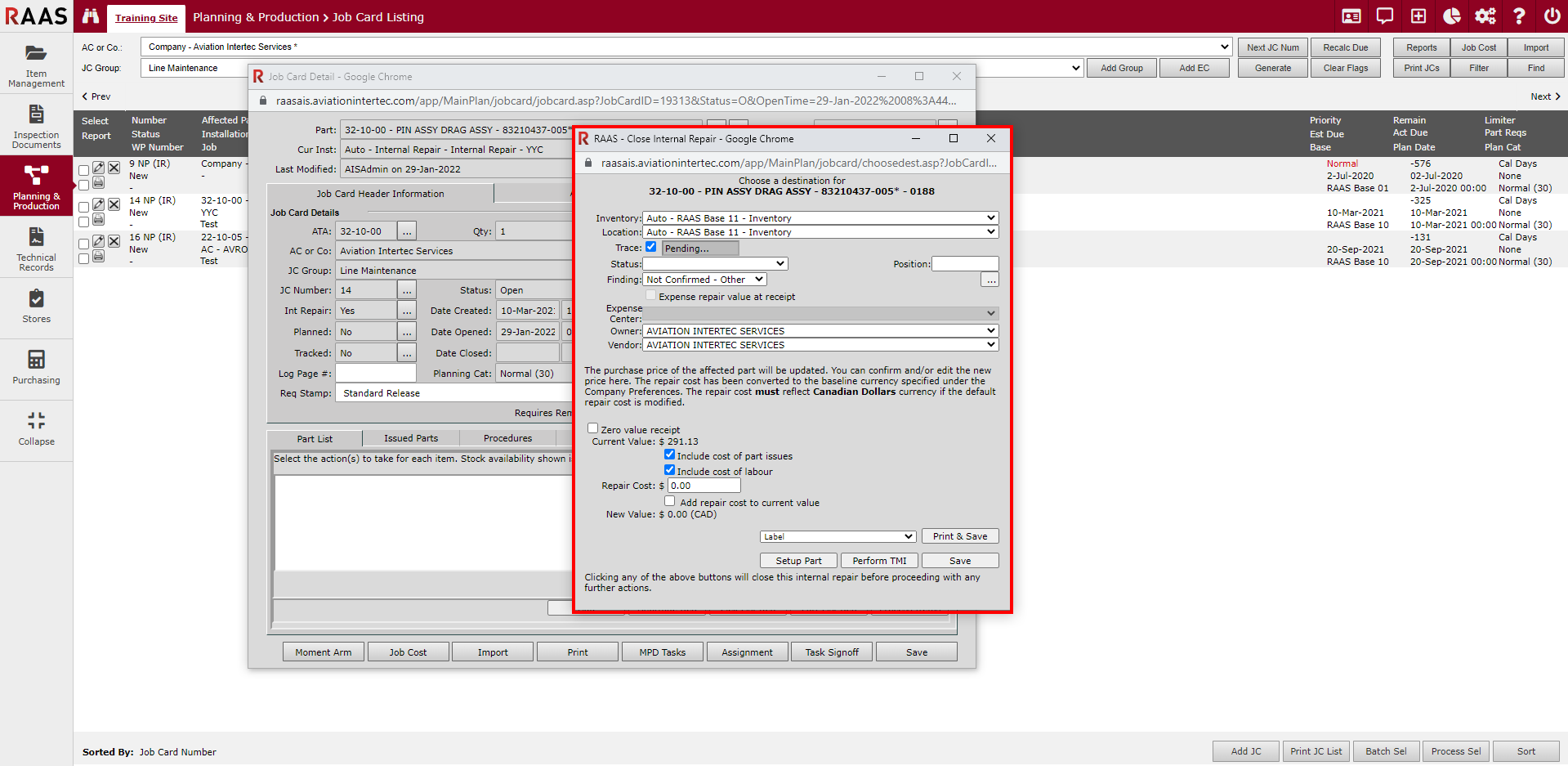
Task: Click the Repair Cost input field
Action: coord(704,486)
